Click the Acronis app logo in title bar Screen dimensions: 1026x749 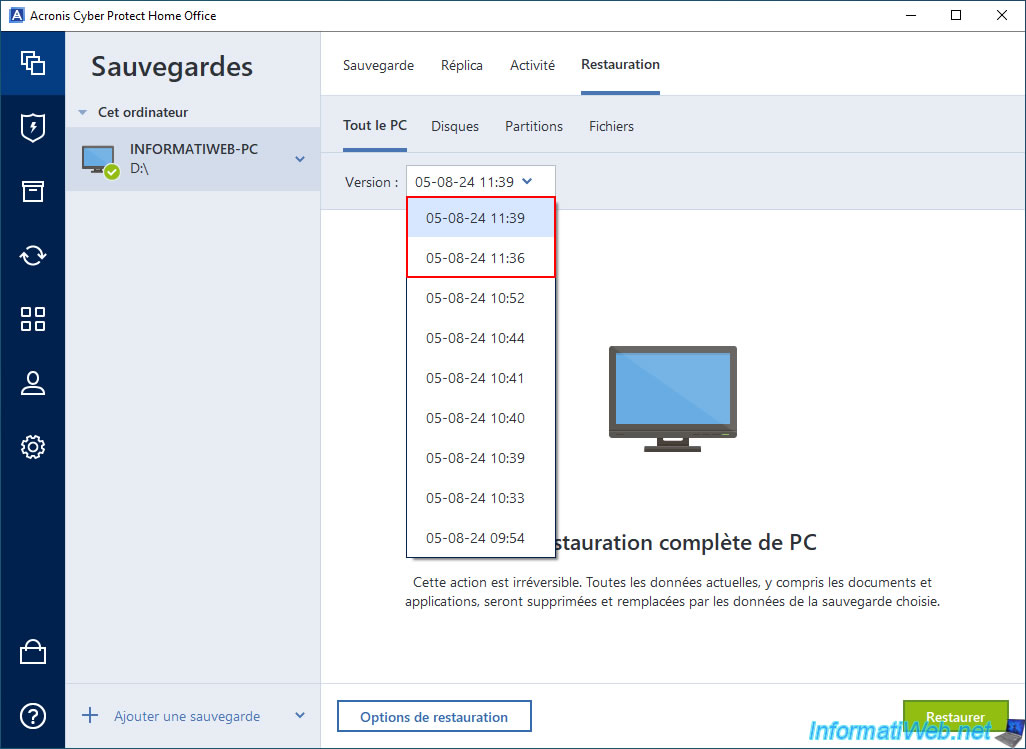click(16, 15)
